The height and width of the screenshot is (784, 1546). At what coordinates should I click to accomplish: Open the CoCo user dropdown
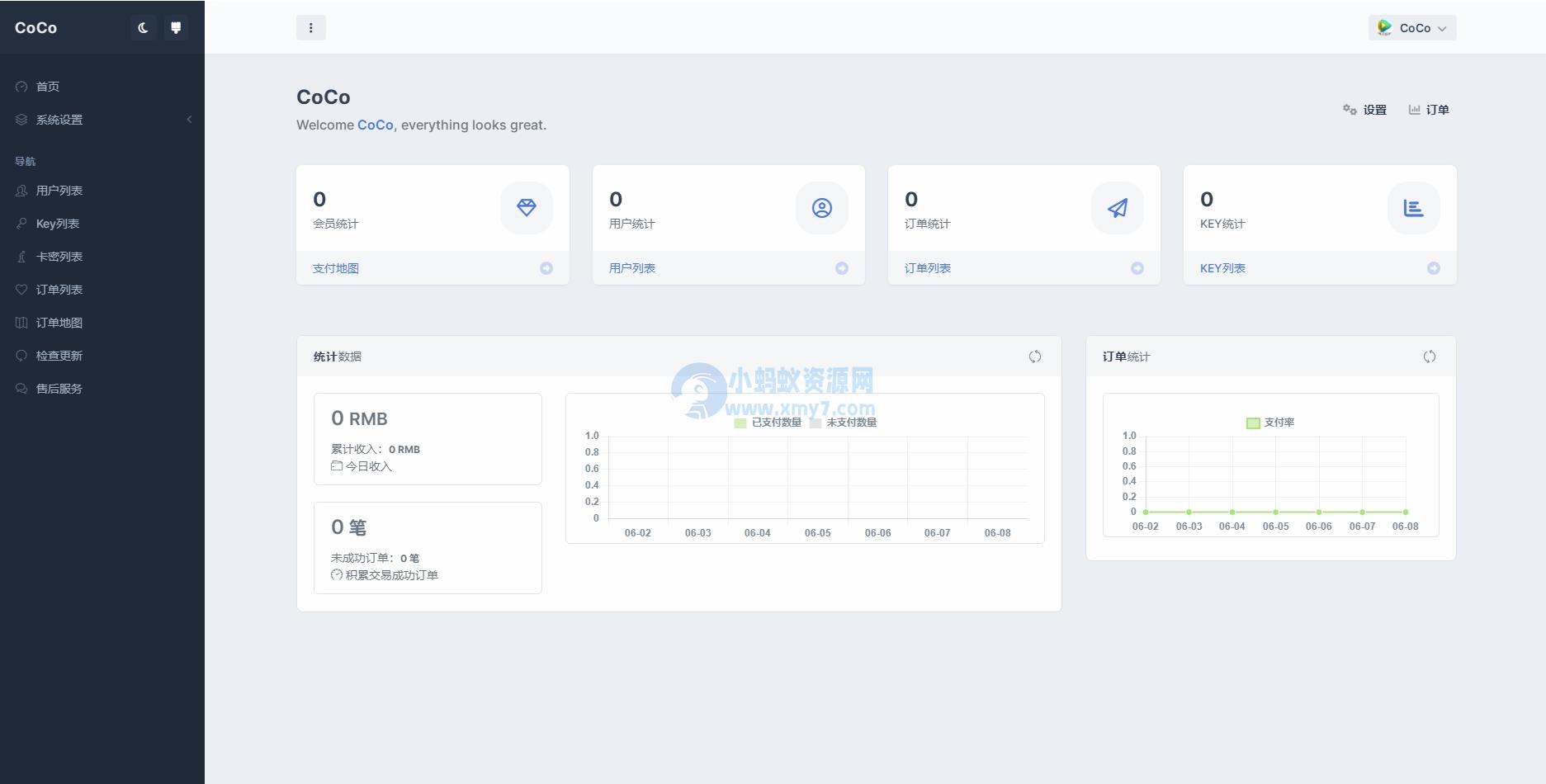(1412, 27)
